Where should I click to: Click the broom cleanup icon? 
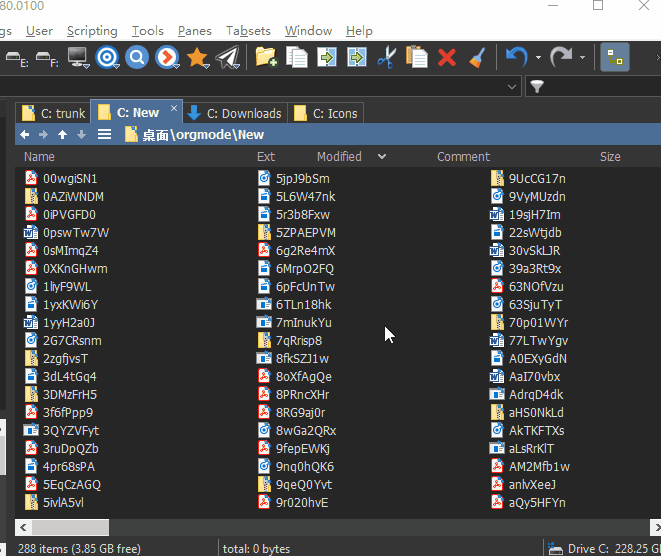tap(477, 57)
